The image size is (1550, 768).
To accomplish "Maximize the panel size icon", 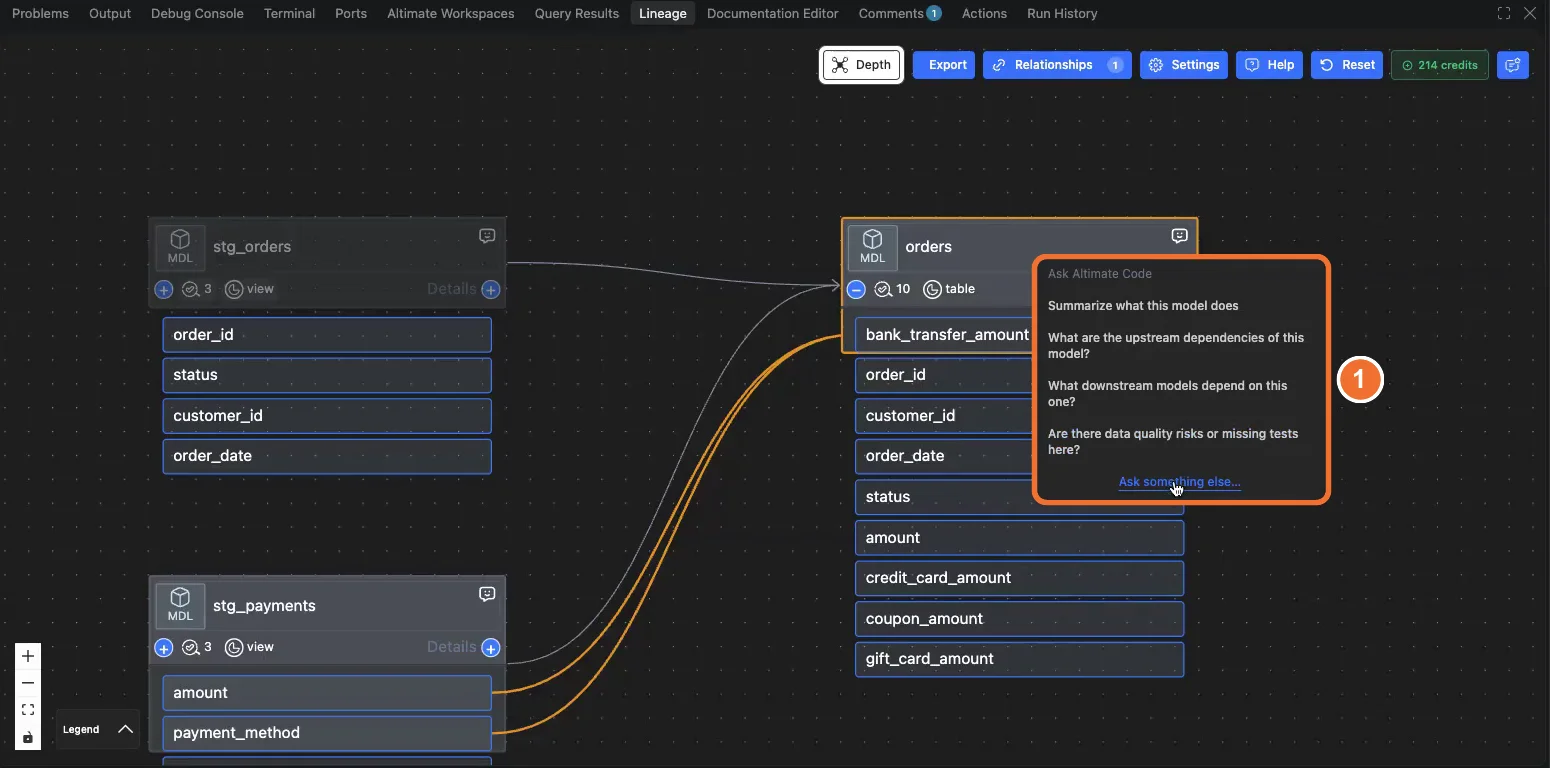I will click(1504, 13).
